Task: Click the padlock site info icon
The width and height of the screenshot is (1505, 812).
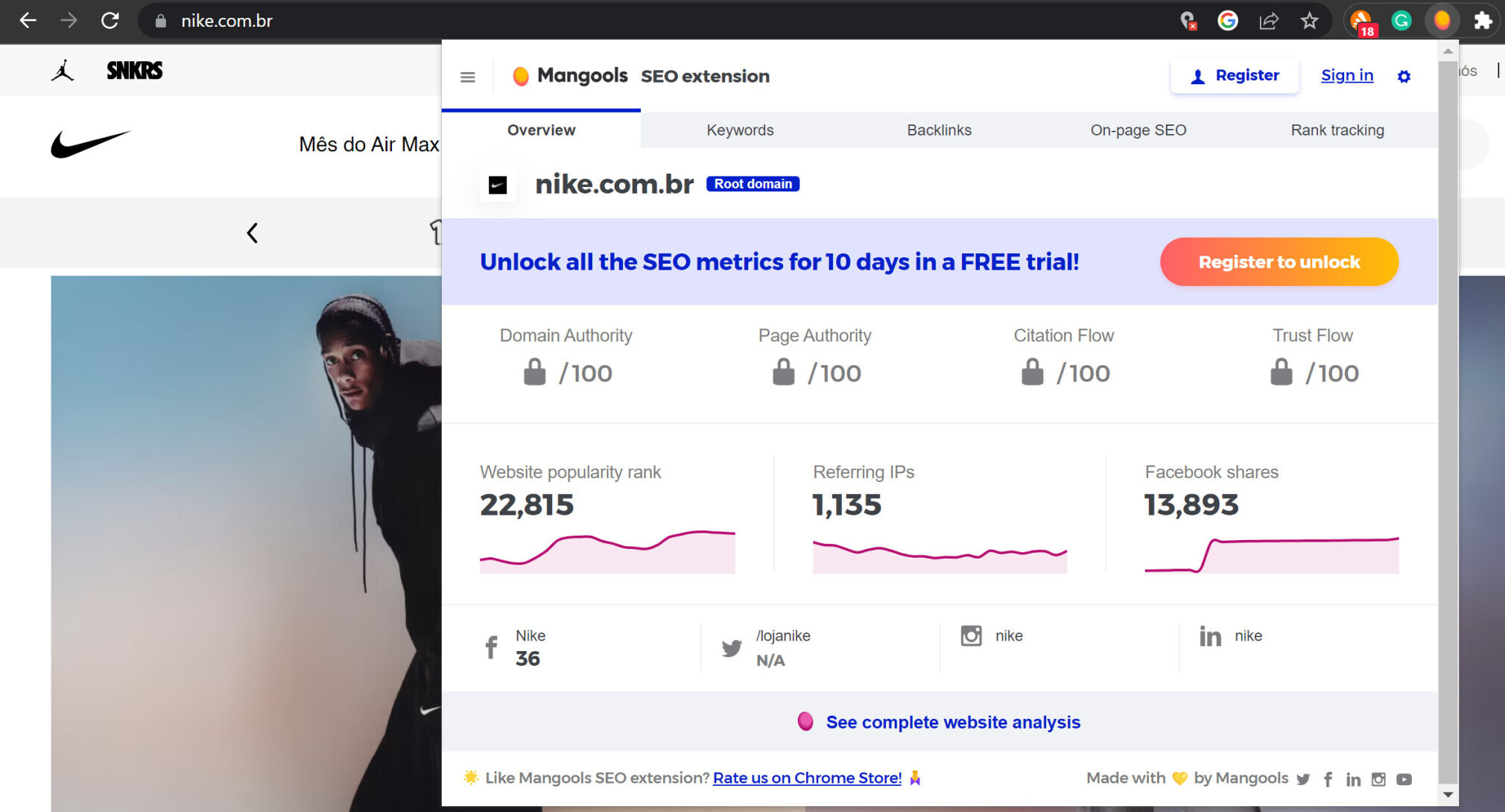Action: click(x=160, y=21)
